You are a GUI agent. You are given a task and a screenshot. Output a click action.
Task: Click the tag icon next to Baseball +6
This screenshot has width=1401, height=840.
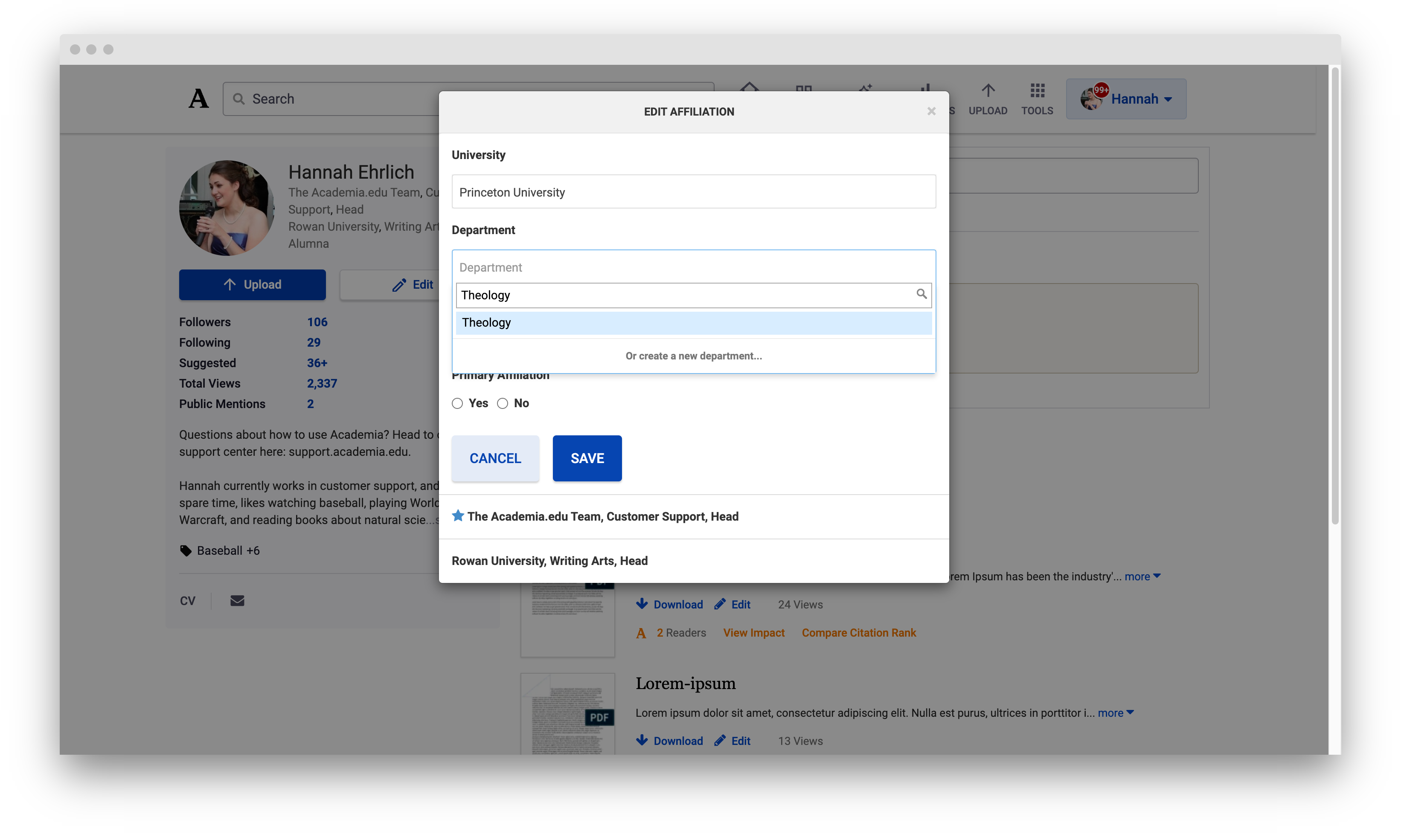click(x=185, y=550)
